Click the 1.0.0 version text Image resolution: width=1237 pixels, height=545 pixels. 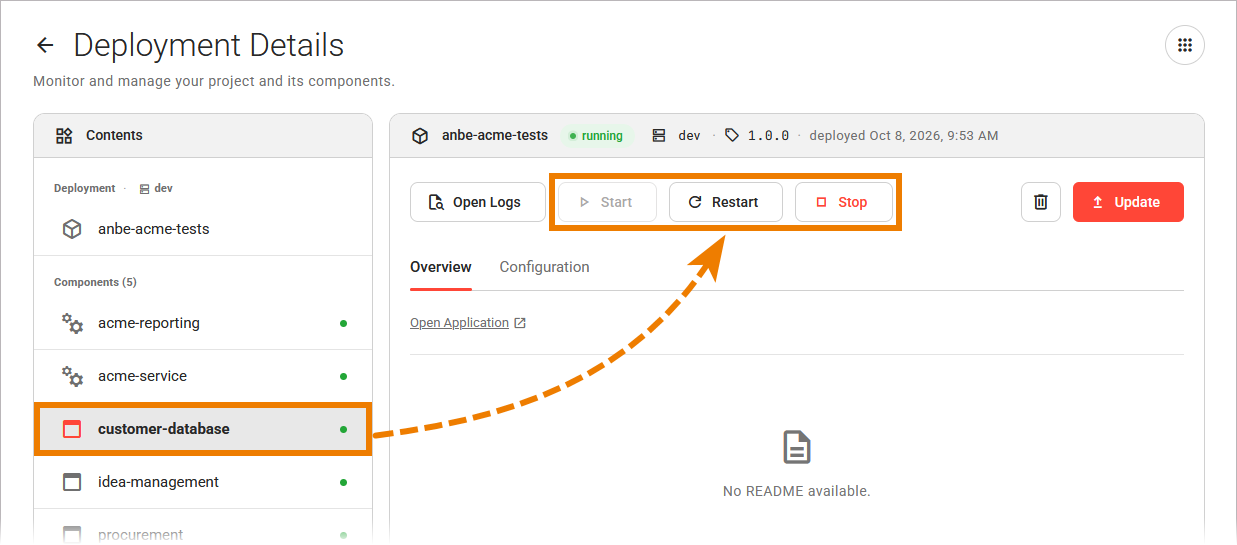point(768,136)
